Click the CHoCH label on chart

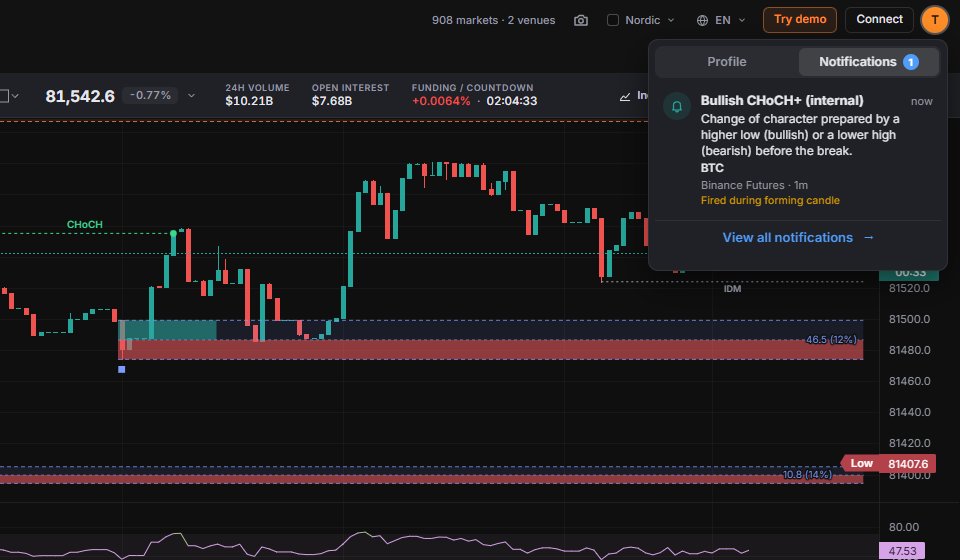click(x=84, y=225)
